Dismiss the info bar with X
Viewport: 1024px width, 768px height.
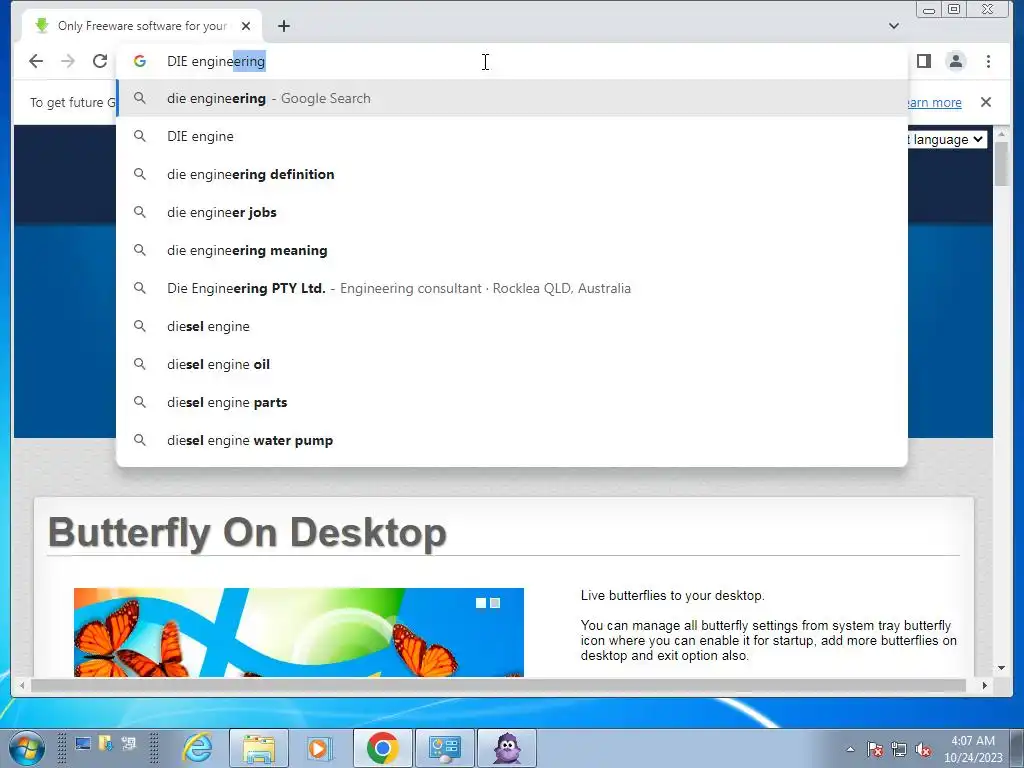pyautogui.click(x=985, y=102)
